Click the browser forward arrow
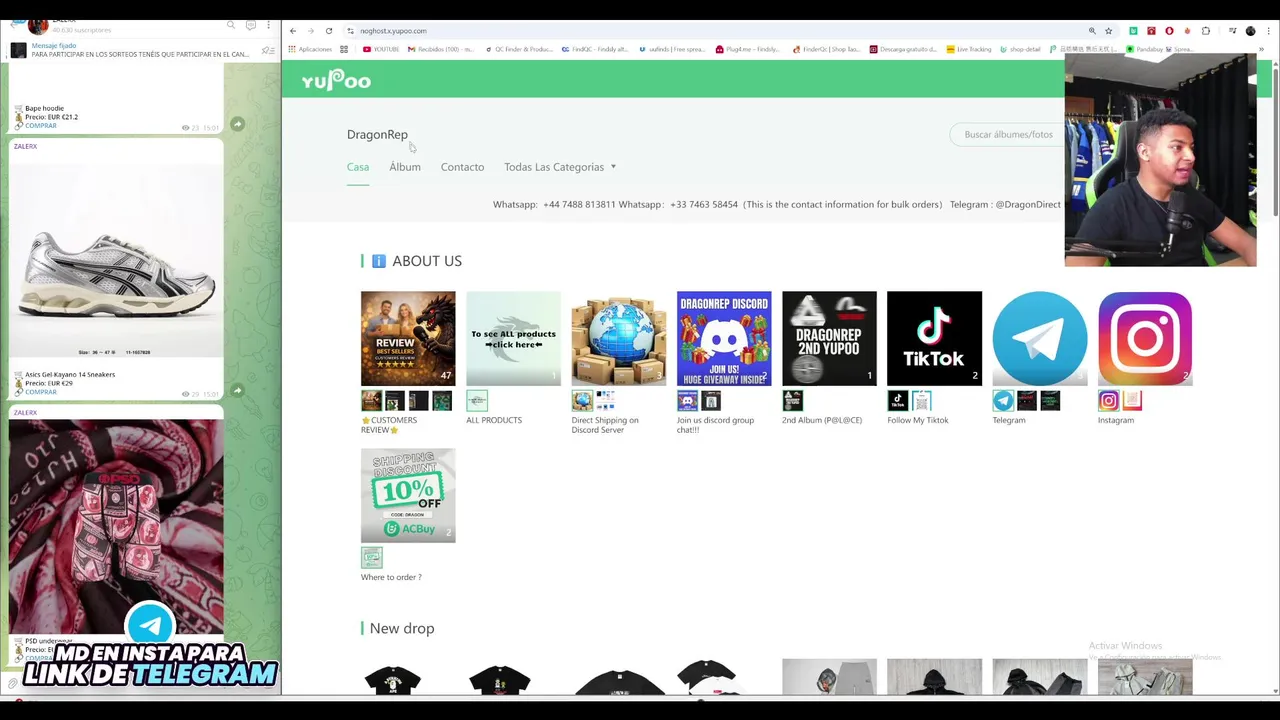 [310, 31]
